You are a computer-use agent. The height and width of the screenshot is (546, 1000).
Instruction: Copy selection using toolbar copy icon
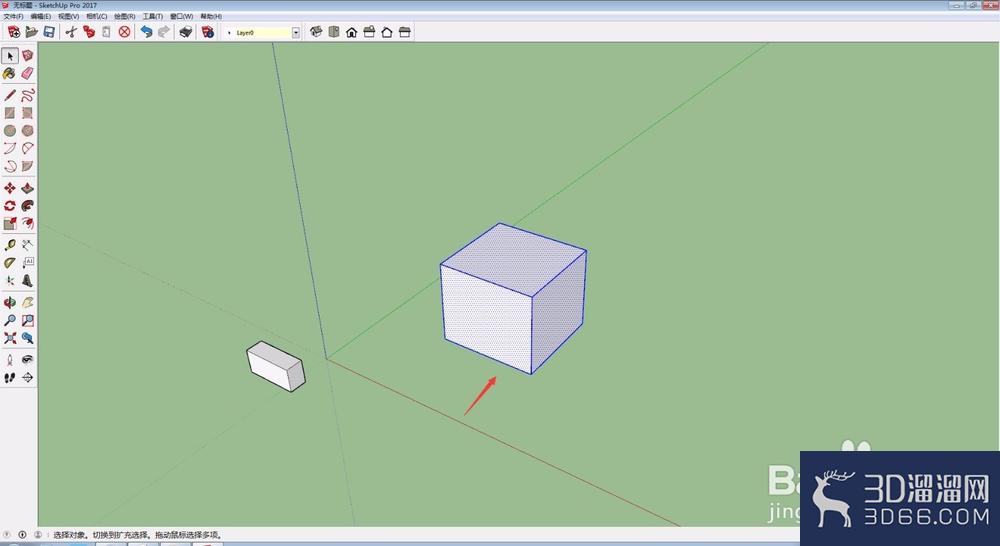(x=89, y=32)
